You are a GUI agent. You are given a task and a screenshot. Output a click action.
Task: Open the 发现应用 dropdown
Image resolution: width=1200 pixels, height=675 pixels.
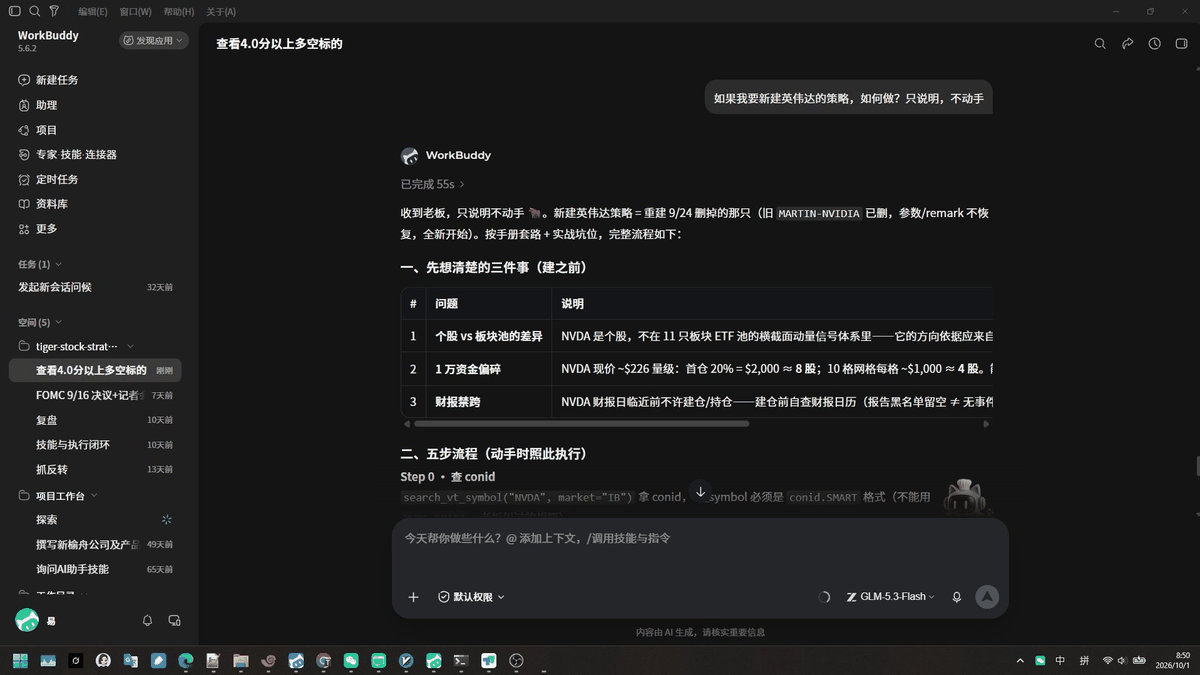point(154,40)
